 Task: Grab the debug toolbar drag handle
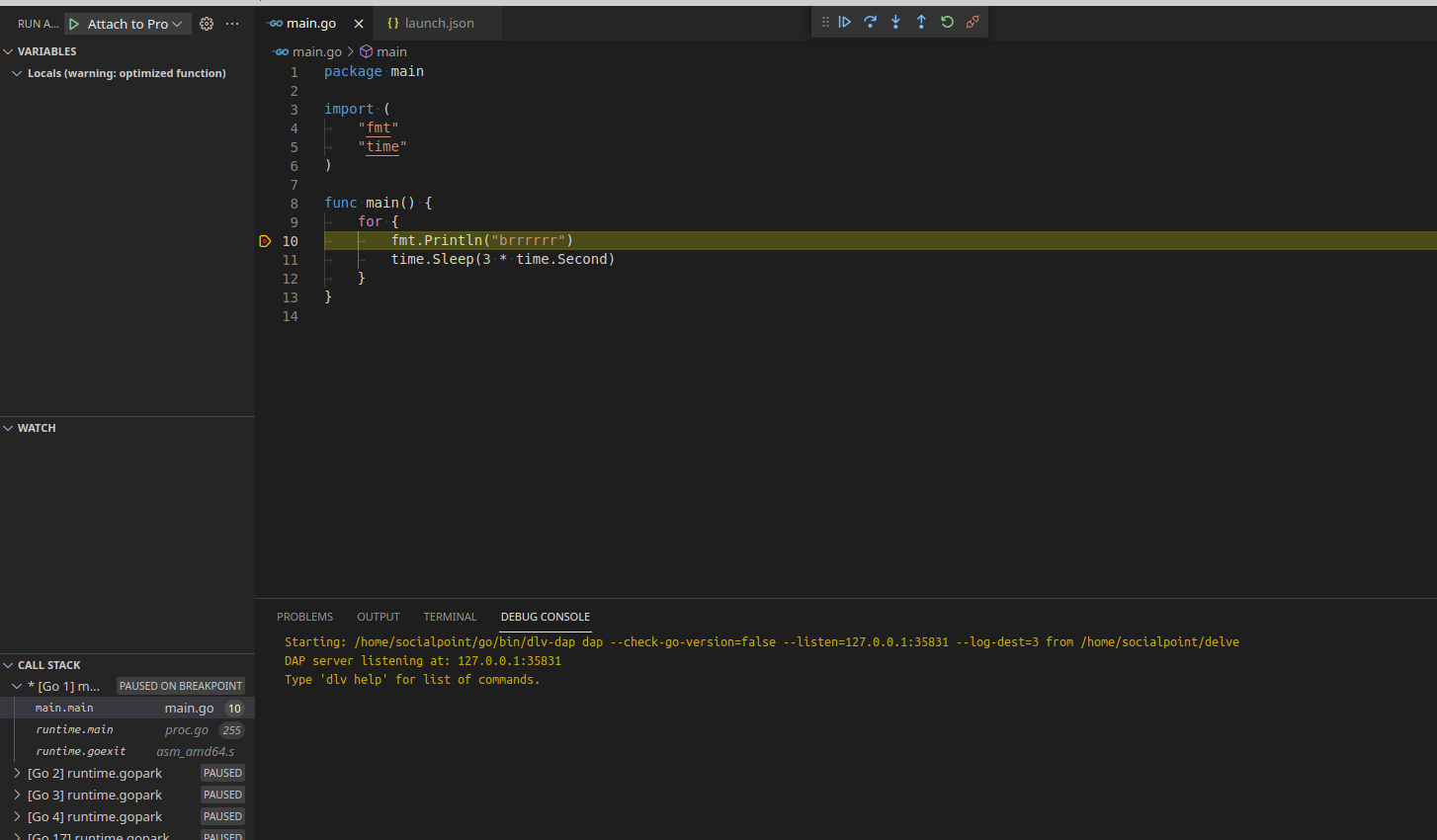825,22
